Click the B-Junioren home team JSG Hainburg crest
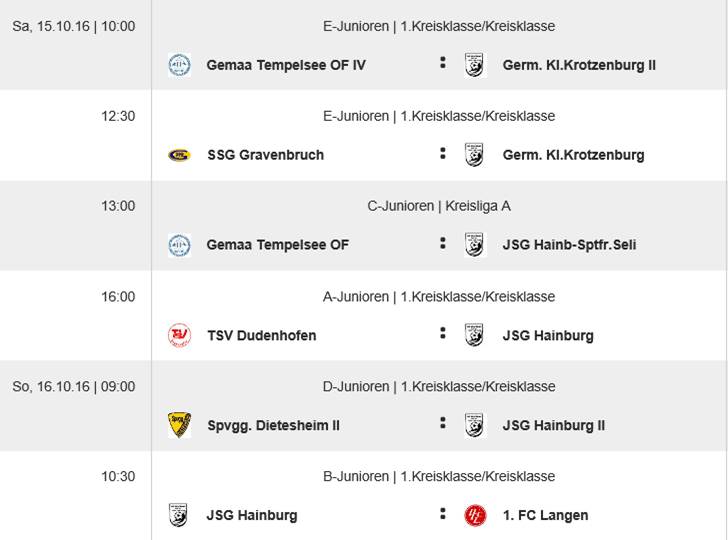Screen dimensions: 728x540 tap(179, 515)
